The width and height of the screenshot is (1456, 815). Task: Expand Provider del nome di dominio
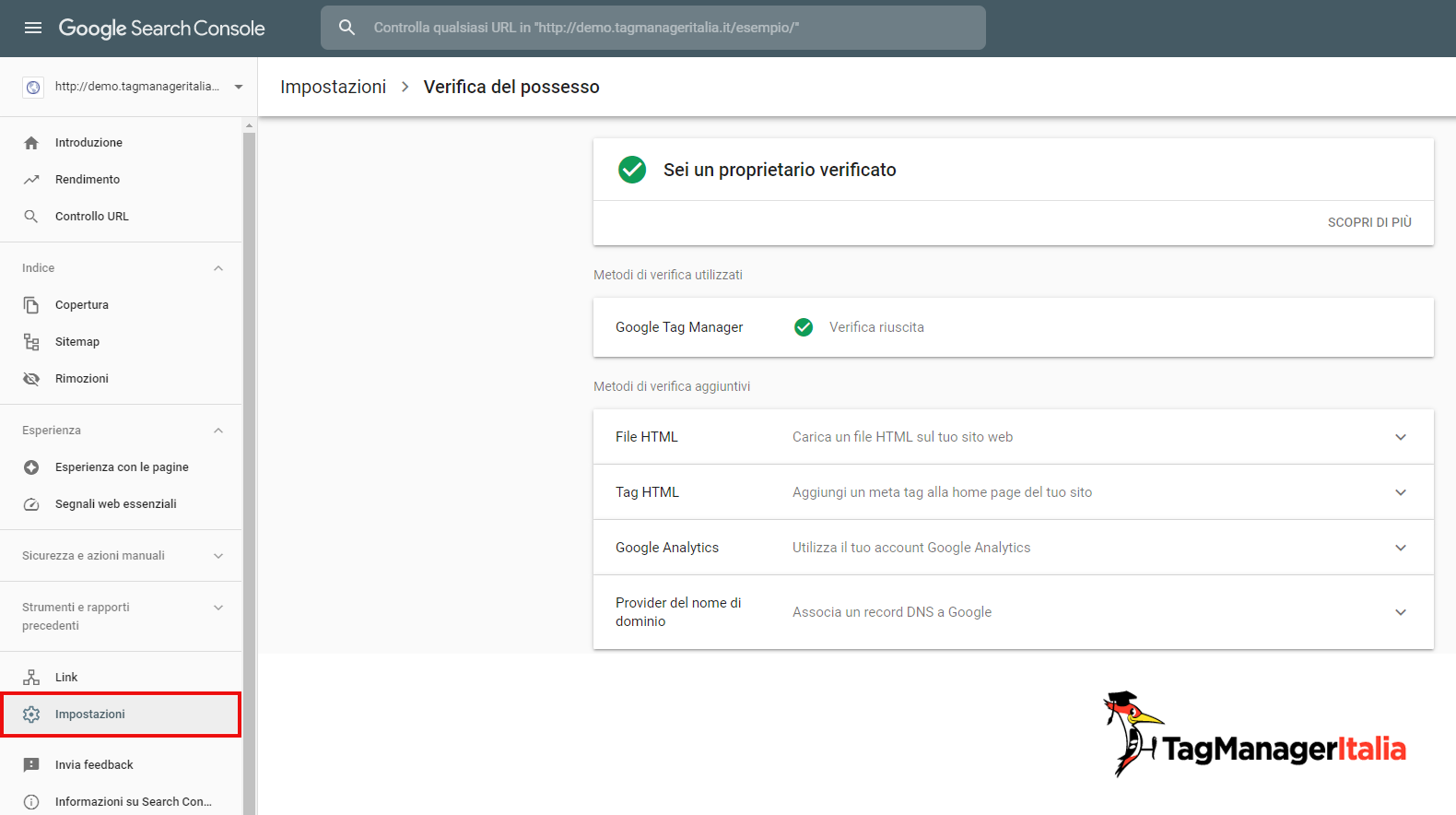point(1401,612)
